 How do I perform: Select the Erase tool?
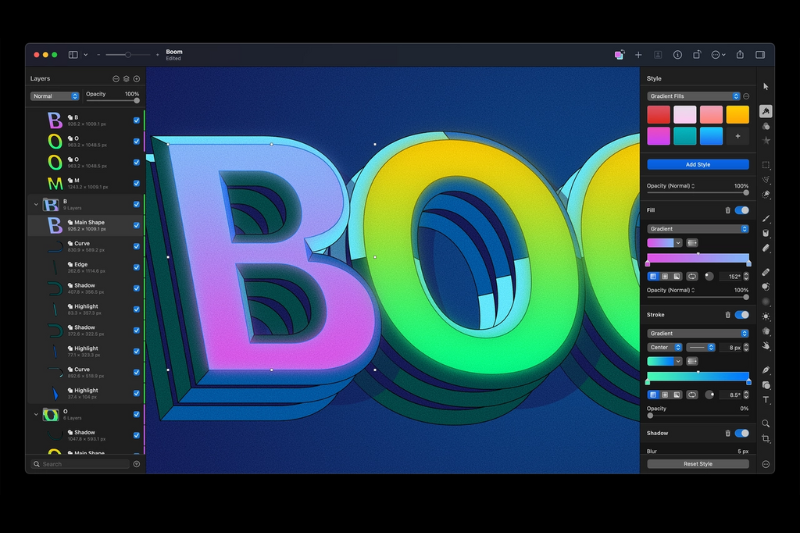point(765,248)
